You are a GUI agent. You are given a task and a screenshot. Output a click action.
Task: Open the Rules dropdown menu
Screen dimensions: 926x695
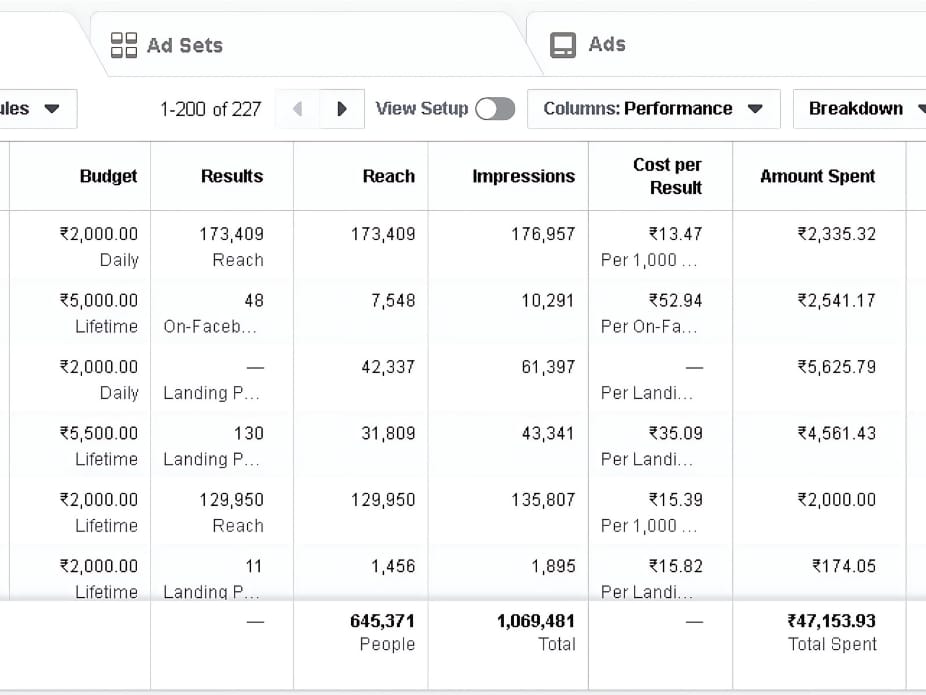click(x=38, y=109)
